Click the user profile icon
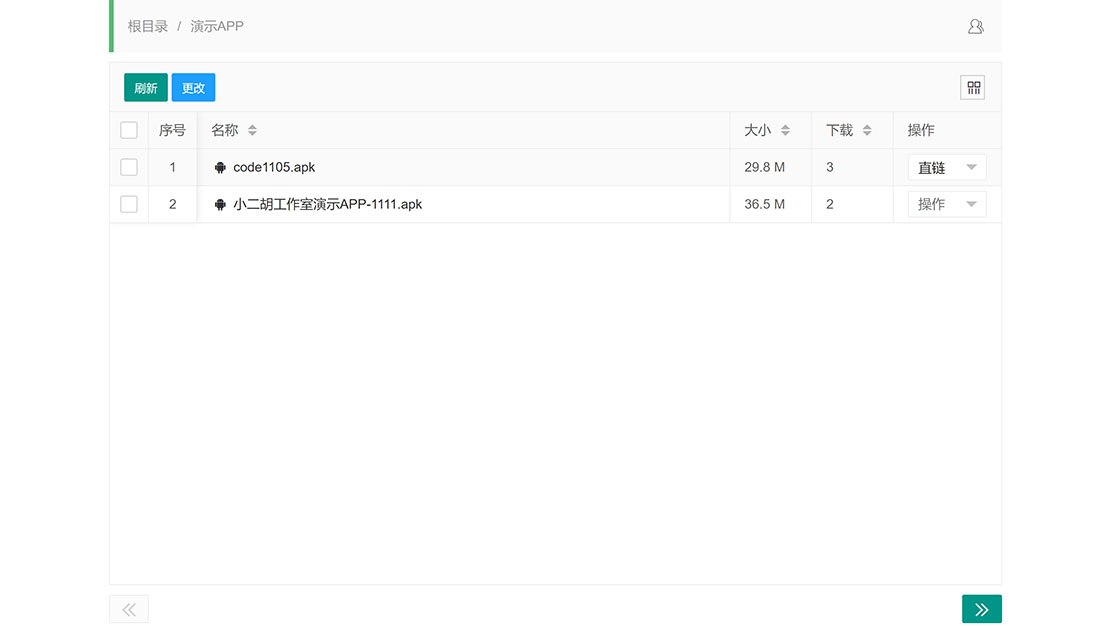The height and width of the screenshot is (626, 1111). click(x=975, y=27)
